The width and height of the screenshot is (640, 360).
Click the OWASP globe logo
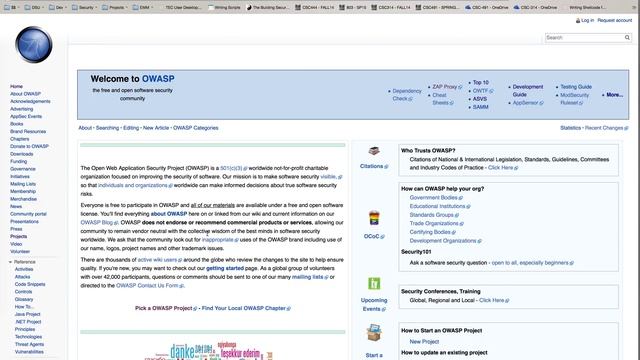(34, 44)
